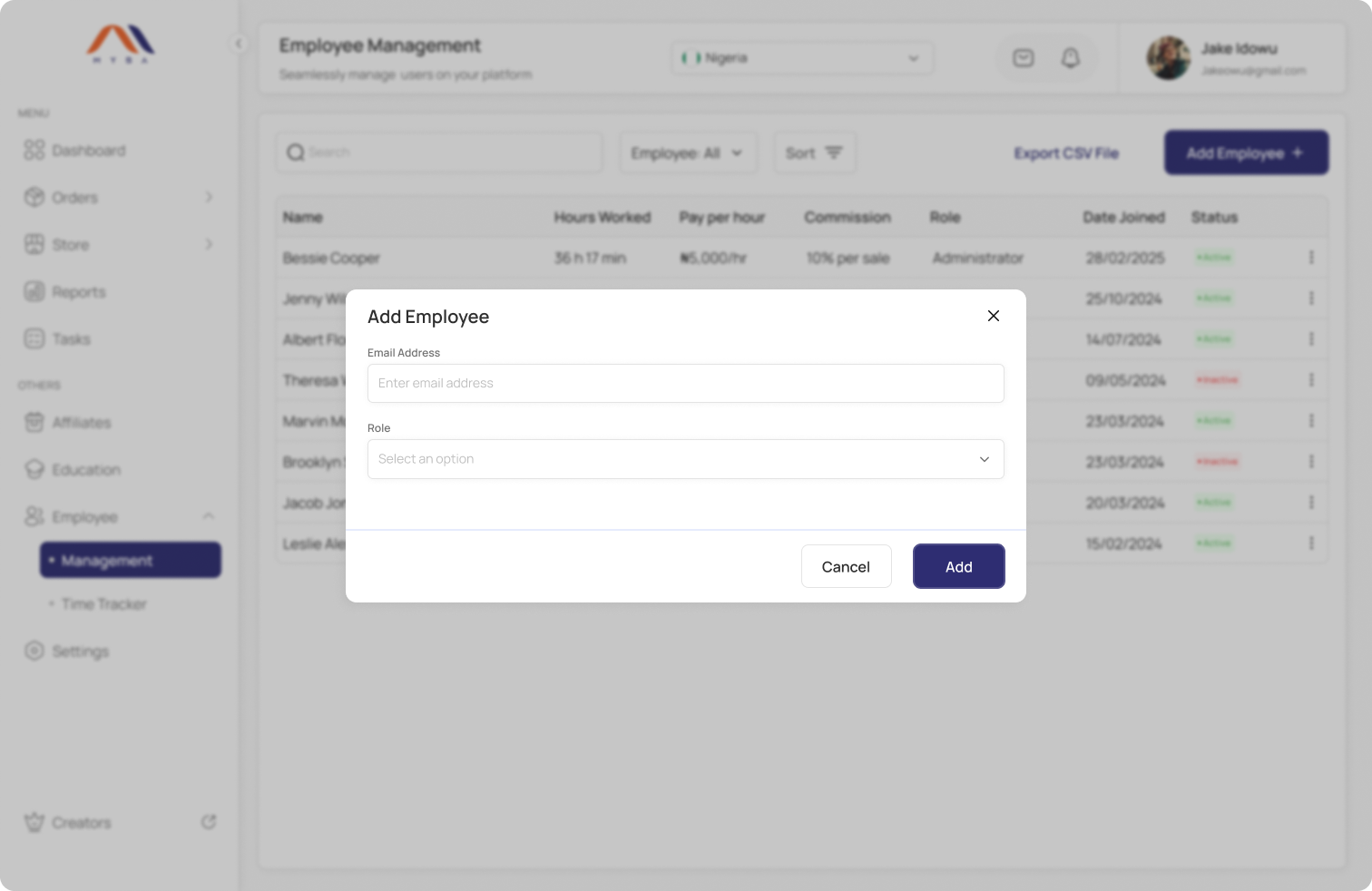Click the 10% per sale cell

tap(848, 258)
